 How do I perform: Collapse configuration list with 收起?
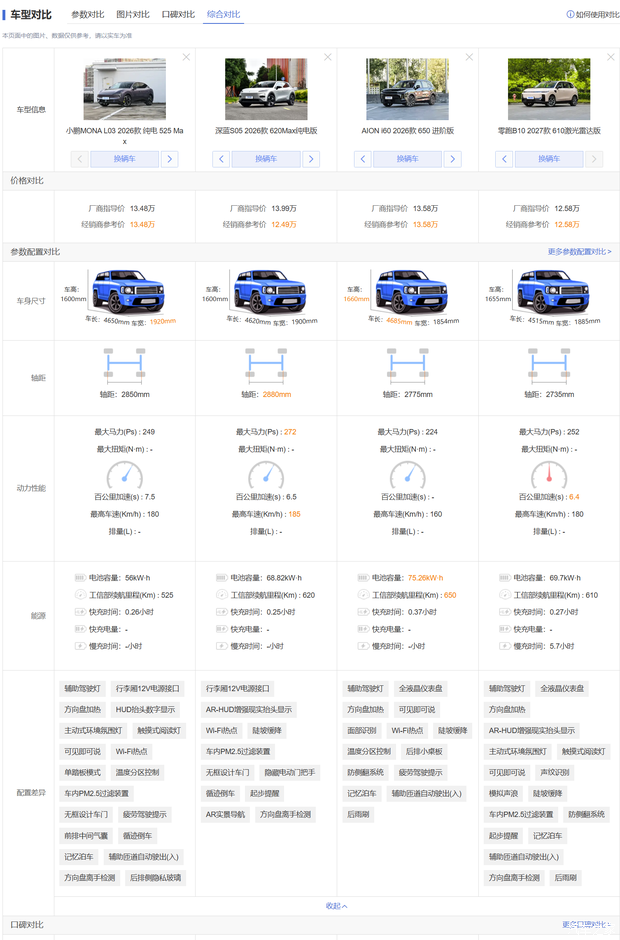[x=336, y=906]
